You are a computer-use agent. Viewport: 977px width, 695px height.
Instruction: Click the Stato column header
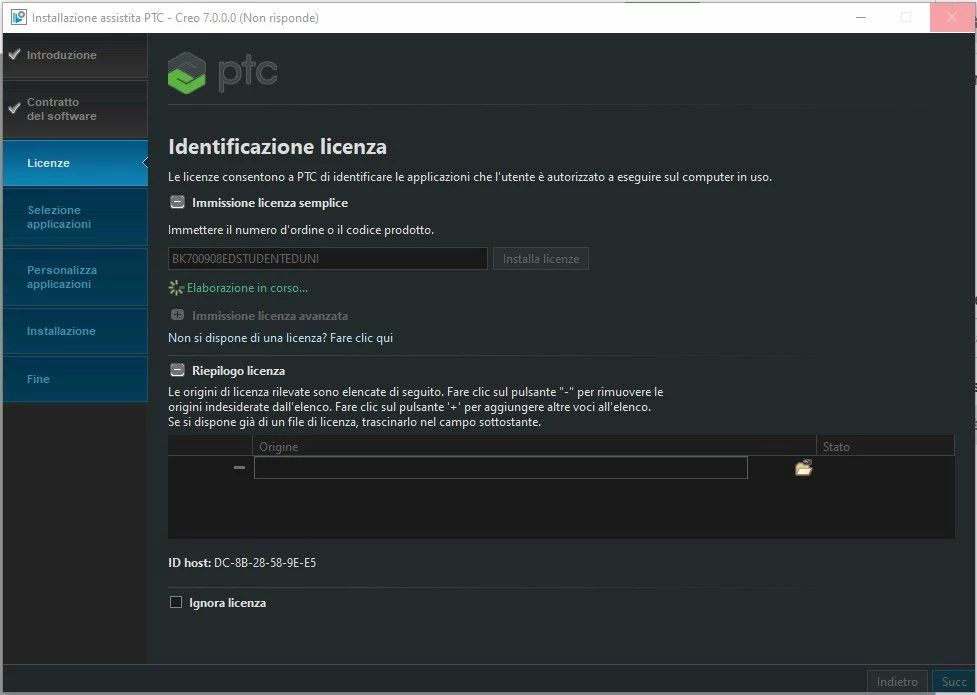pyautogui.click(x=885, y=446)
